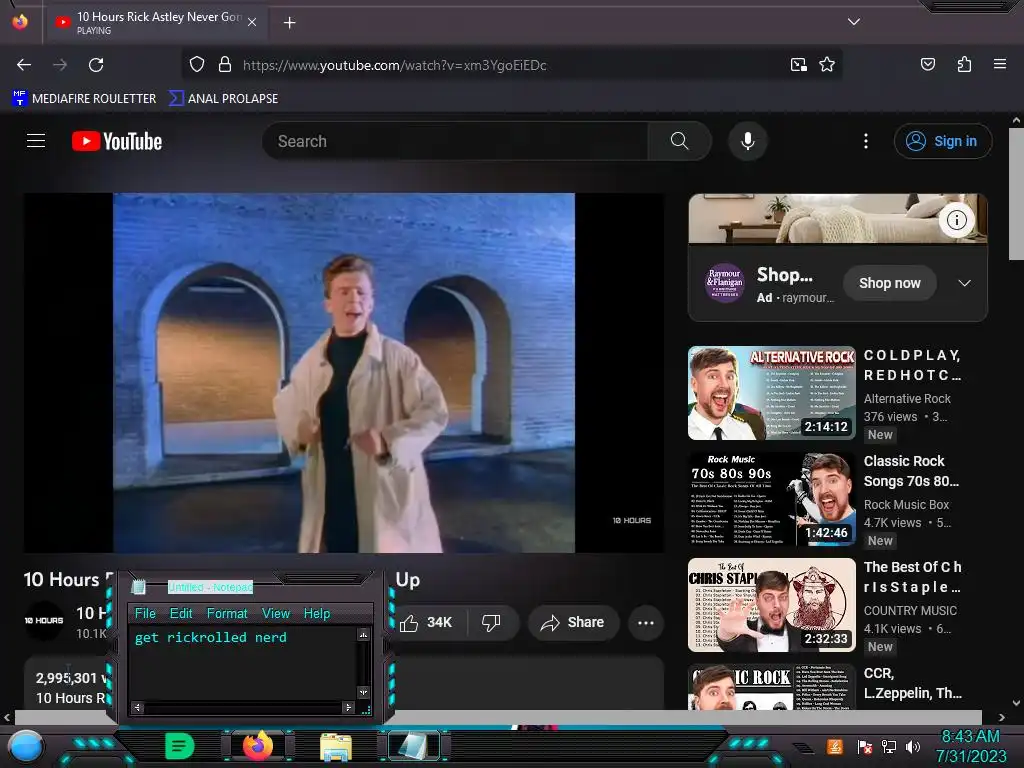Open the Pocket save icon
The image size is (1024, 768).
[x=927, y=64]
